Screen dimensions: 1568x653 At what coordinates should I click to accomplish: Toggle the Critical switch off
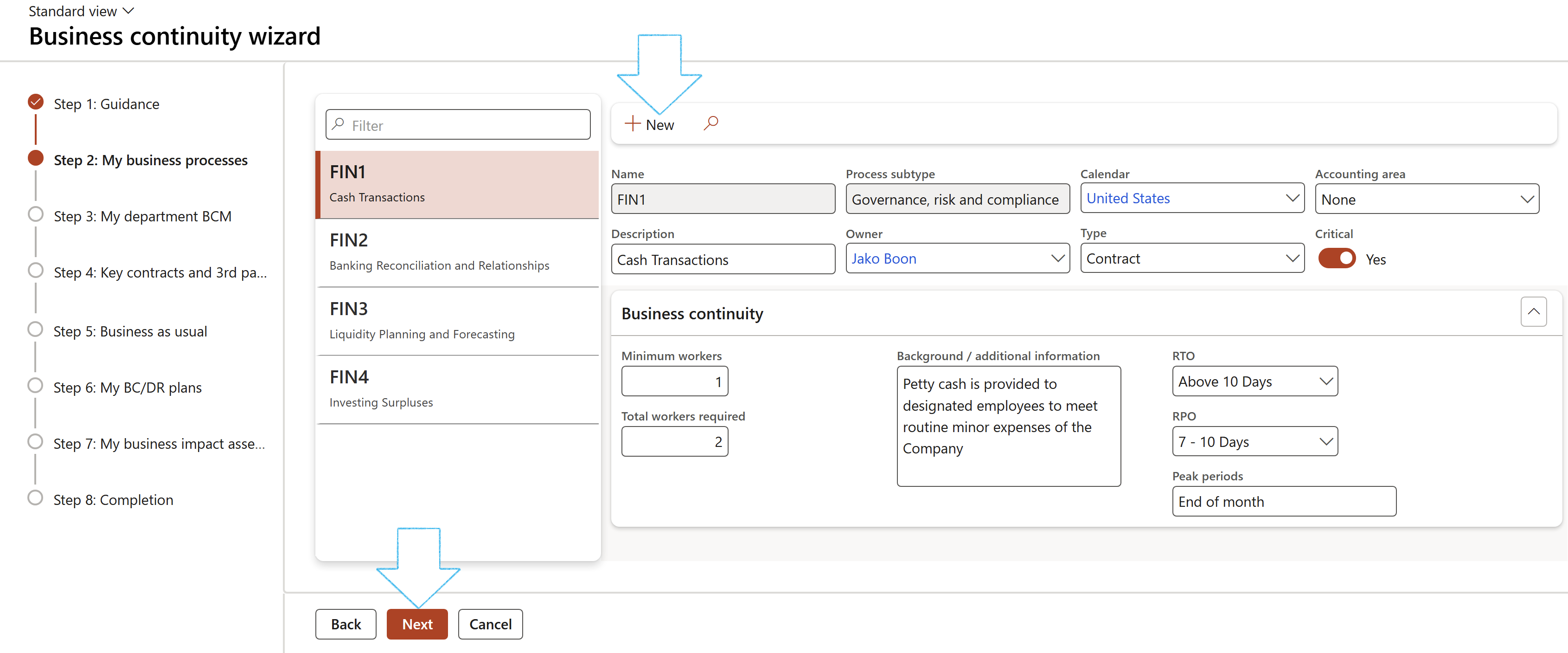[1336, 259]
